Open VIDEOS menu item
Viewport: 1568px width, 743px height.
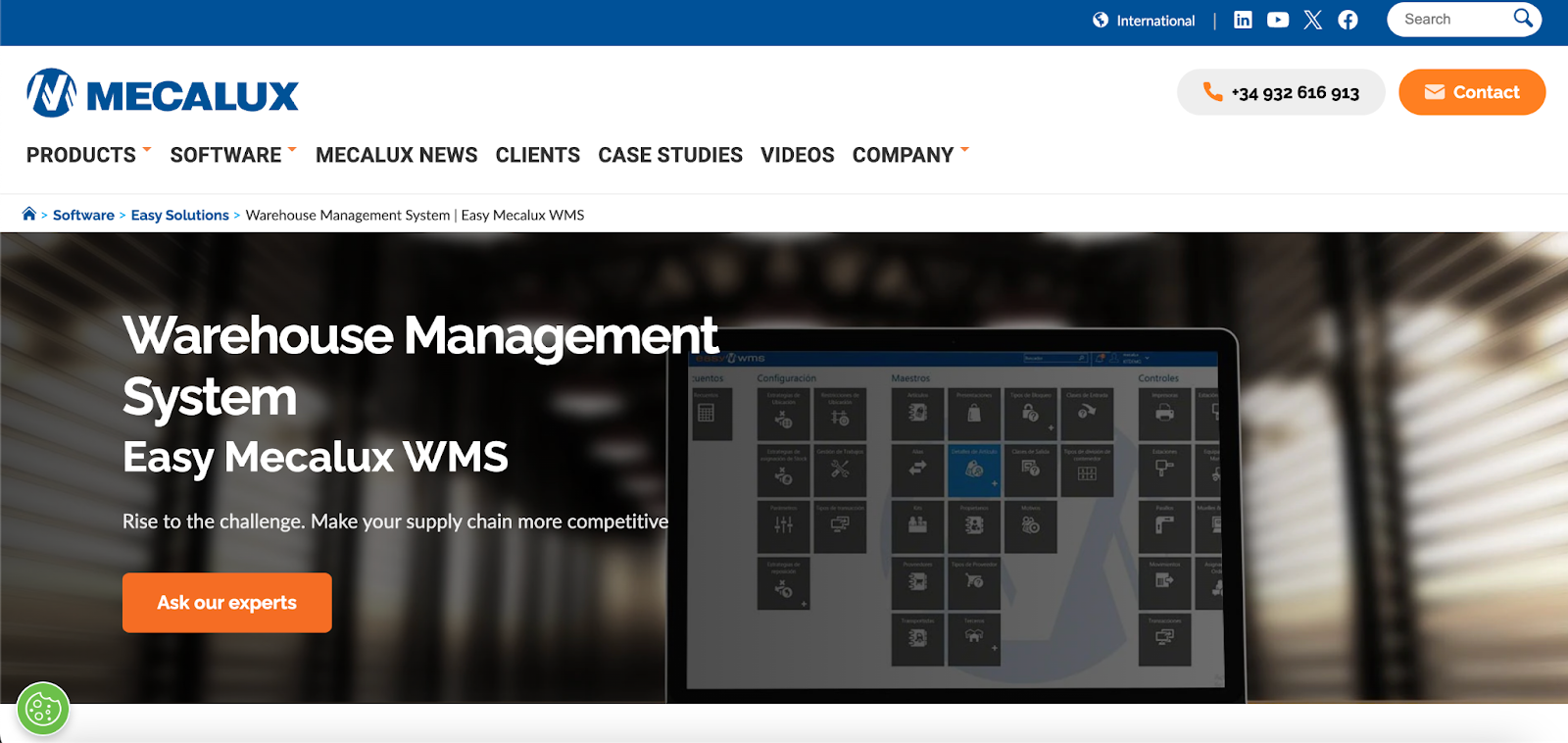[798, 155]
